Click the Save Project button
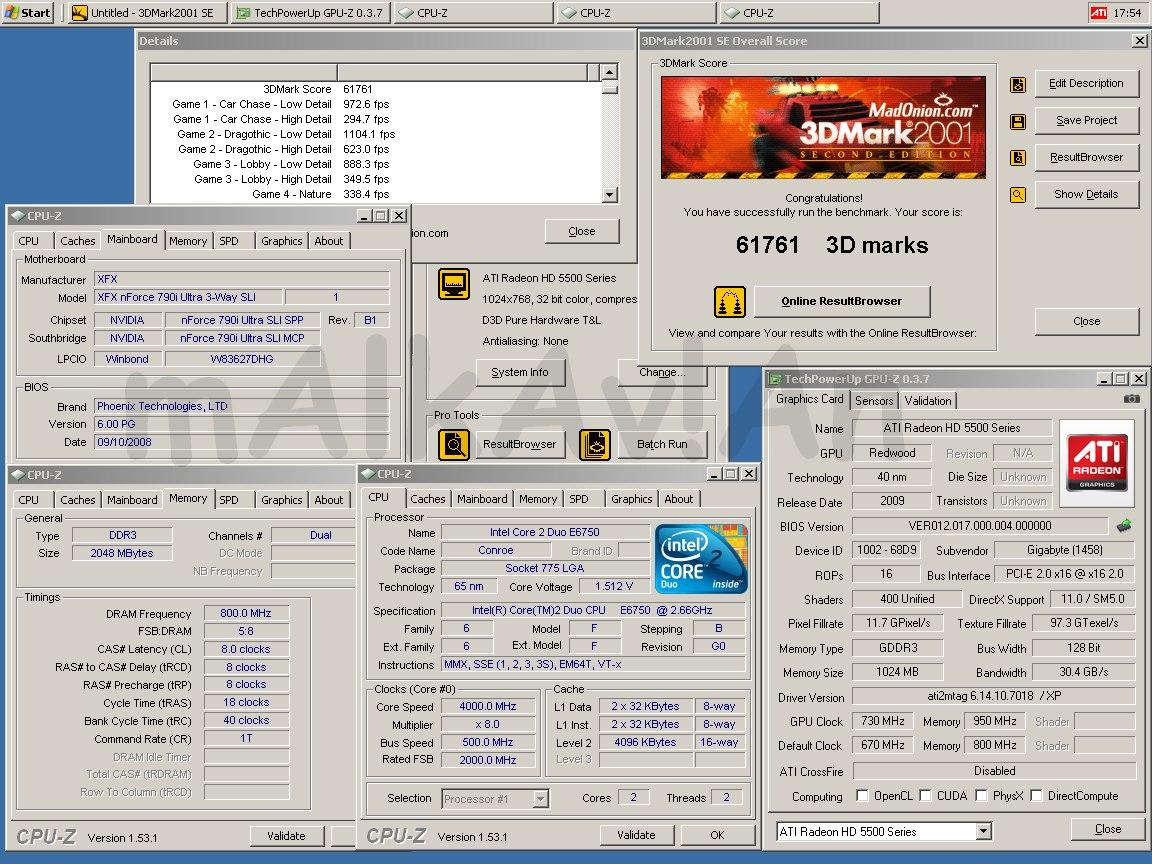1152x864 pixels. (x=1086, y=120)
